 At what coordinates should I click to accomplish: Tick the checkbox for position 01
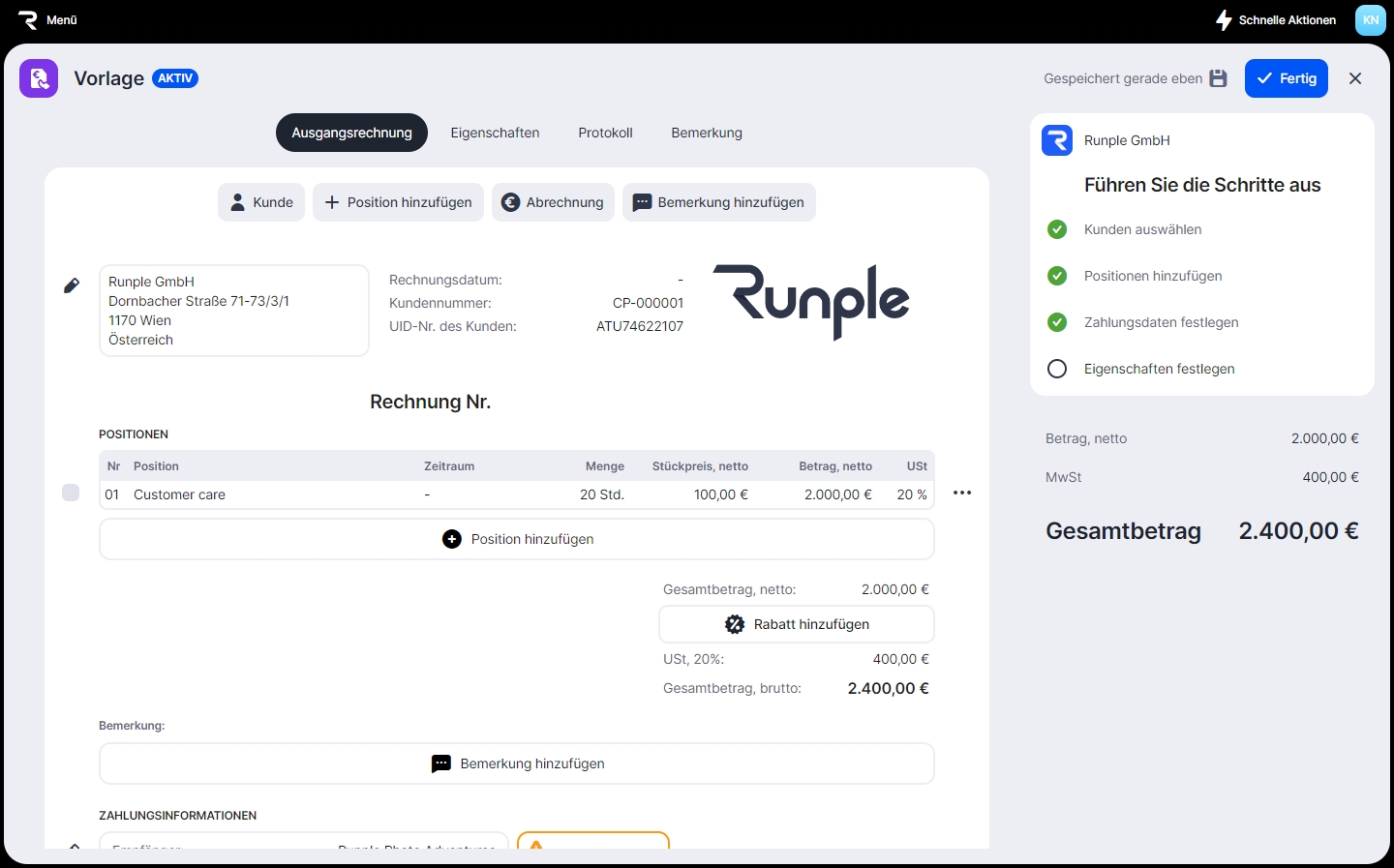[71, 494]
